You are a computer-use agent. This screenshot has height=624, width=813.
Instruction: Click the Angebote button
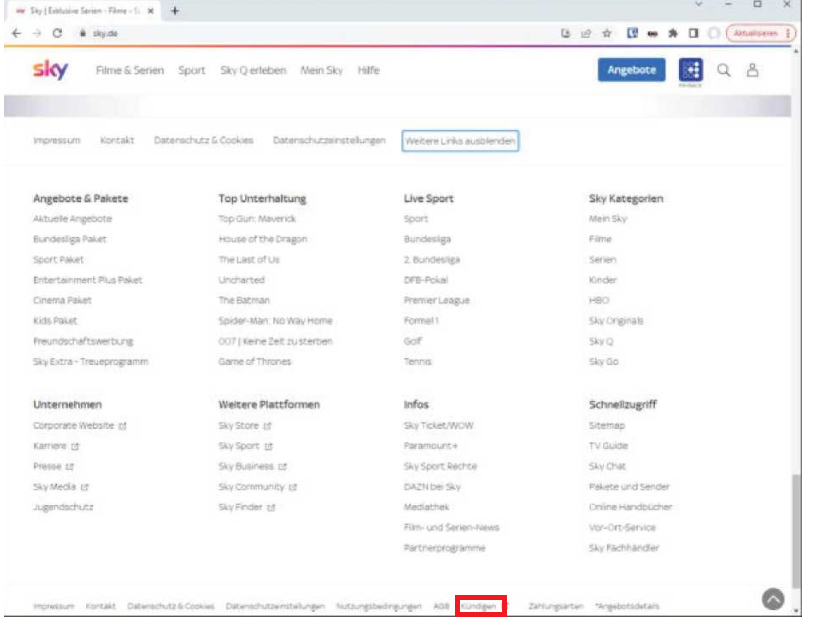coord(632,70)
